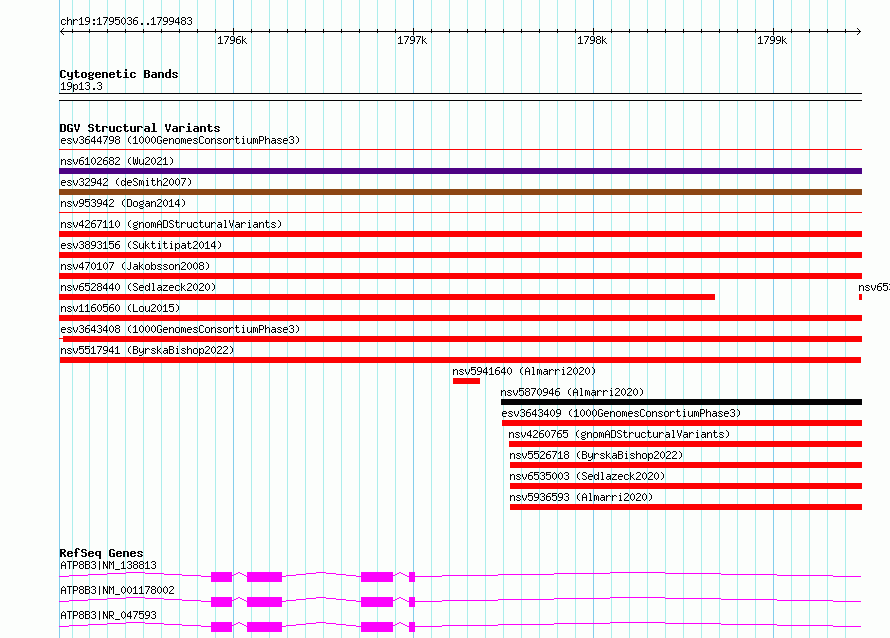The height and width of the screenshot is (638, 890).
Task: Click the purple nsv6102682 variant bar
Action: click(x=460, y=171)
